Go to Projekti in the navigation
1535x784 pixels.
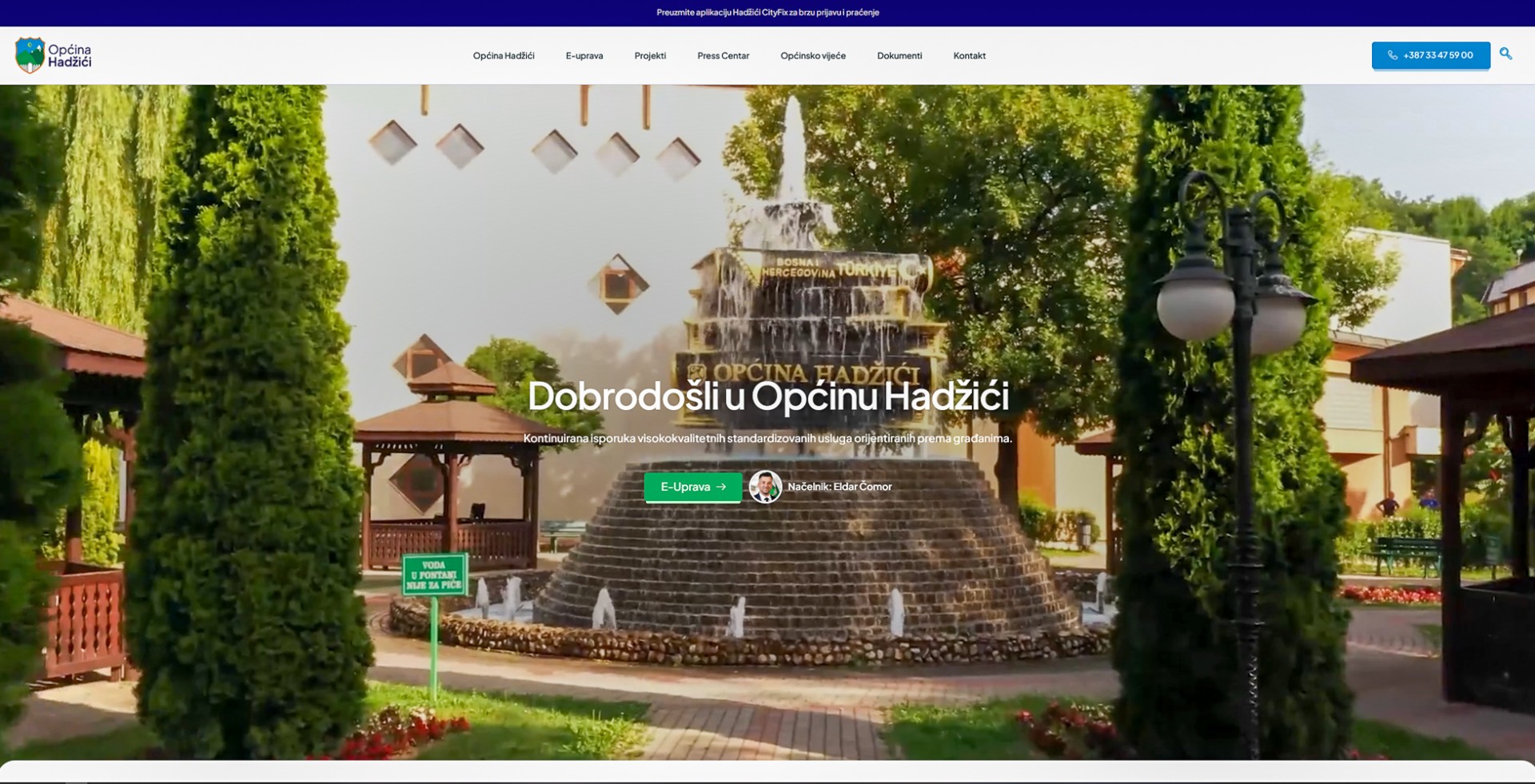click(649, 56)
